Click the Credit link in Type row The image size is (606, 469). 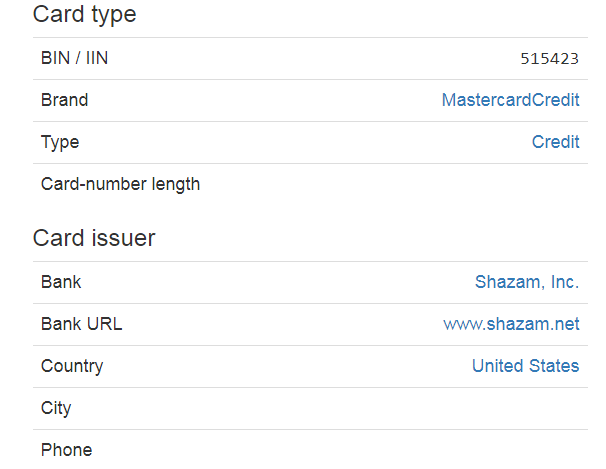click(555, 142)
